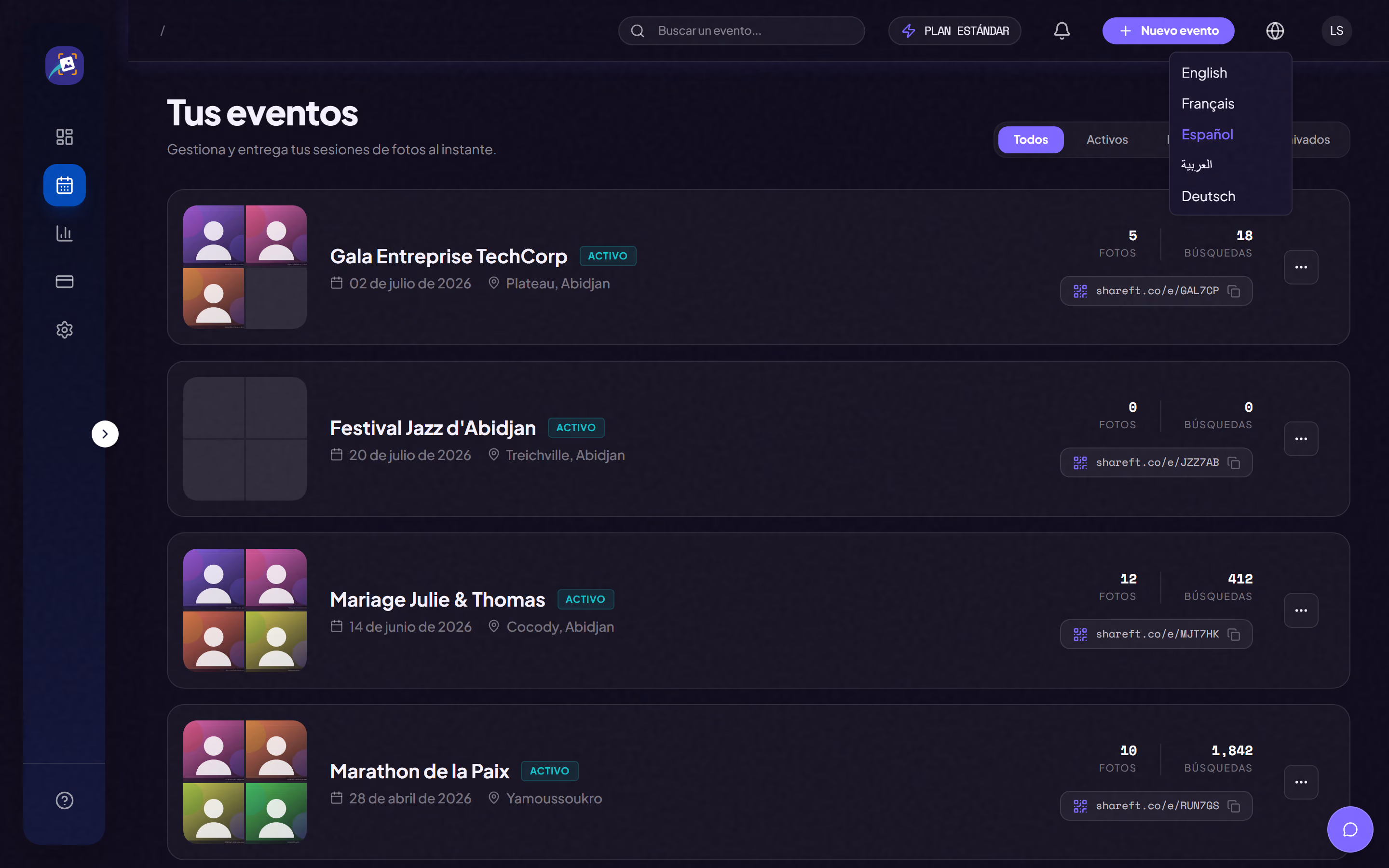Screen dimensions: 1389x868
Task: Expand the sidebar with the chevron arrow
Action: tap(105, 434)
